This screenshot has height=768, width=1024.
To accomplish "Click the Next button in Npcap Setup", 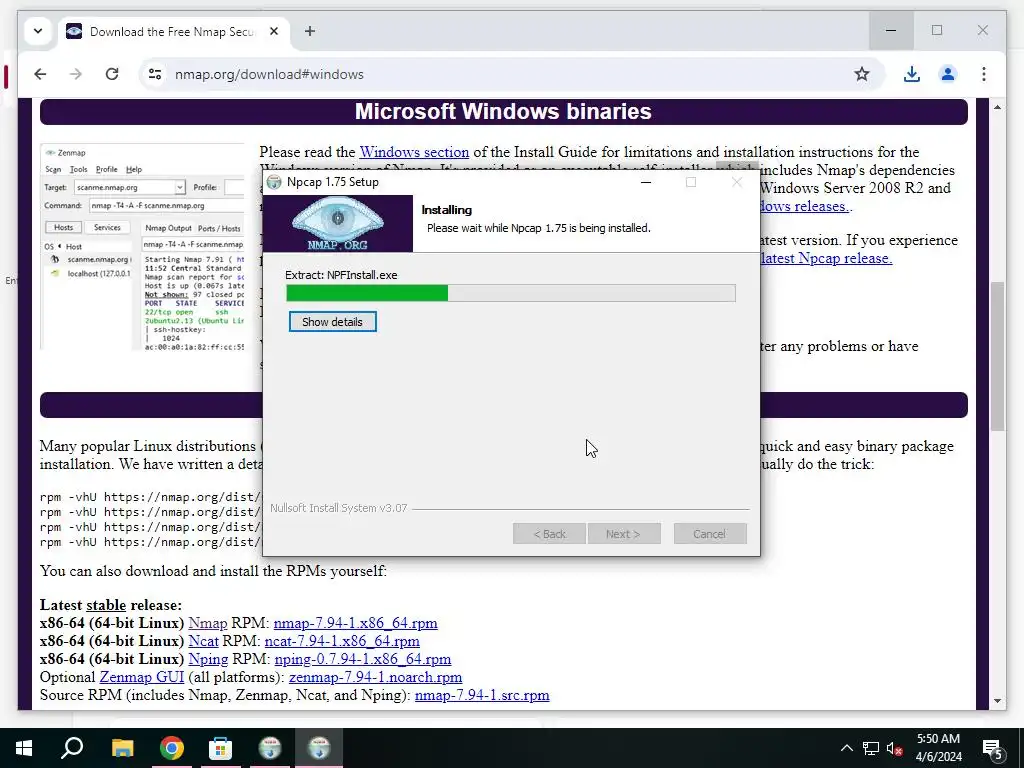I will pos(624,534).
